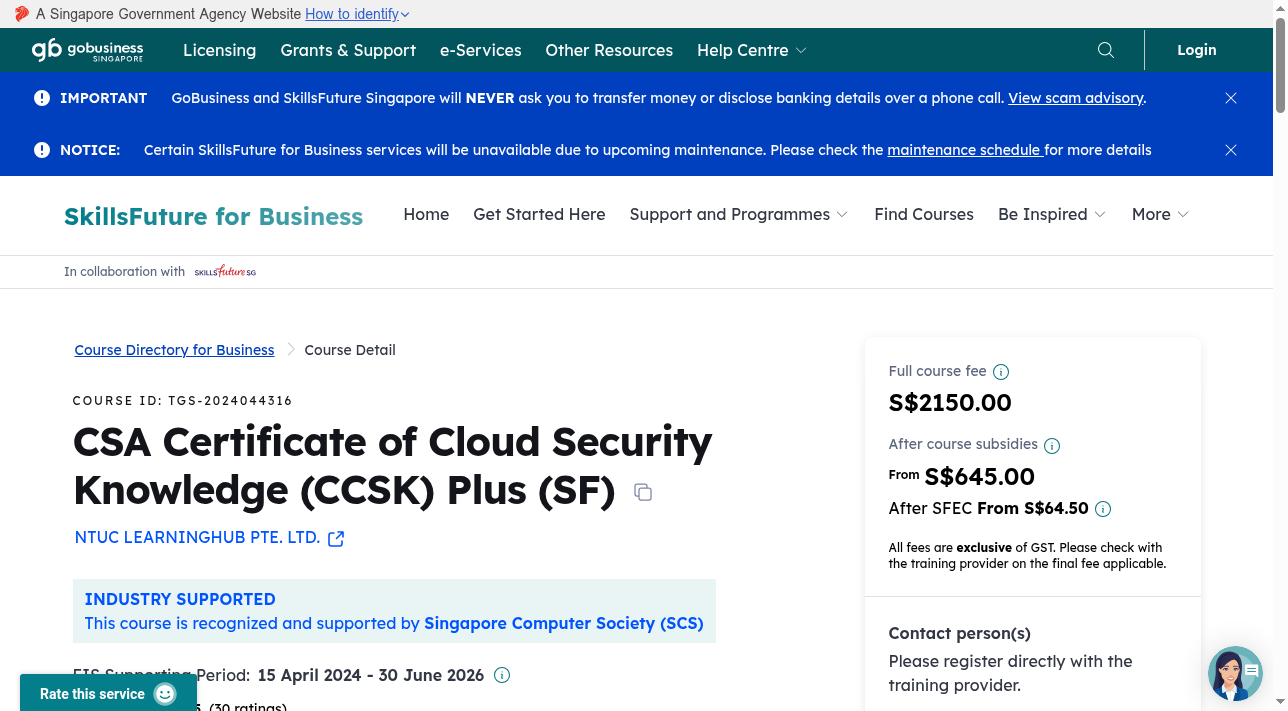Click the SkillsFuture for Business title
The width and height of the screenshot is (1288, 711).
[213, 216]
